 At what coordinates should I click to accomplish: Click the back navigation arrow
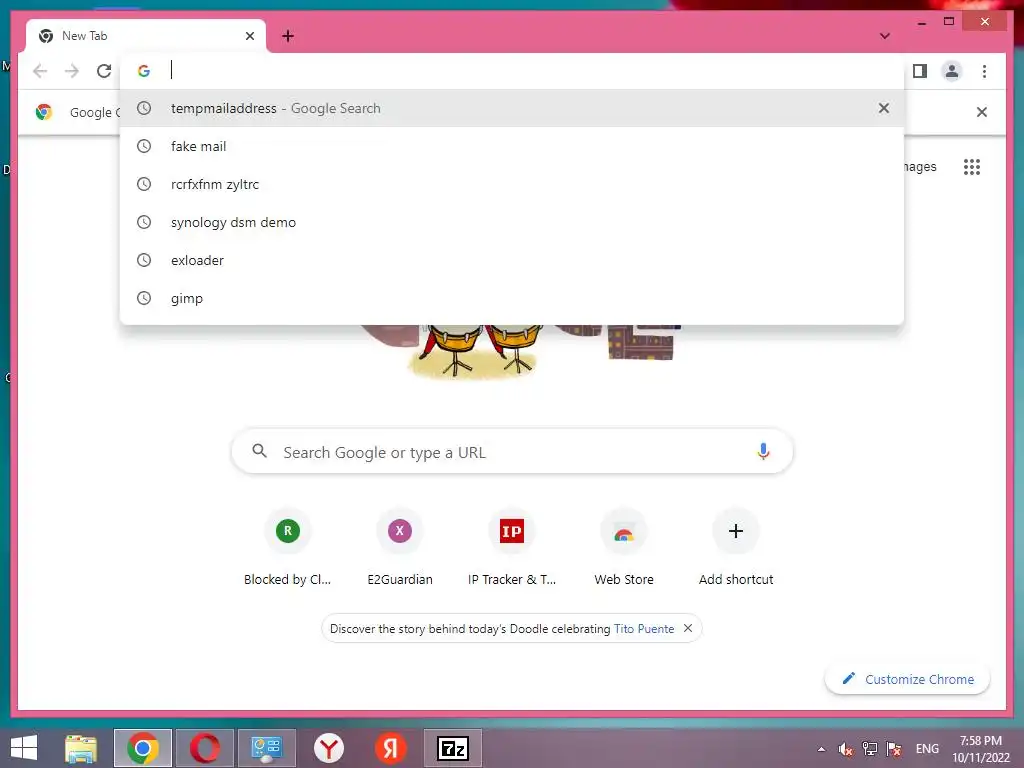(x=40, y=71)
